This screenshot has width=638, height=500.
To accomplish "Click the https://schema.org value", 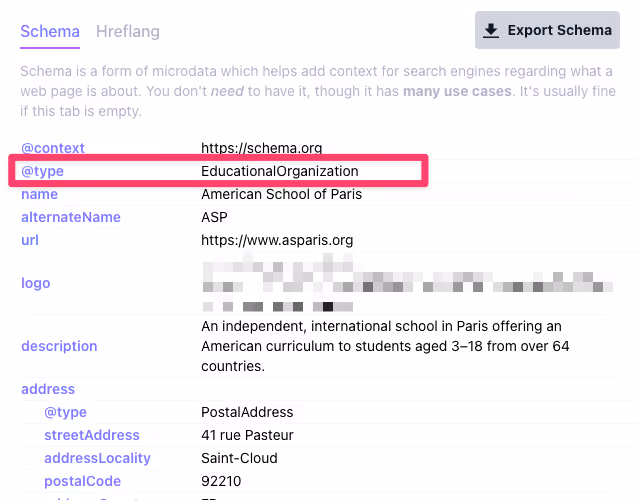I will 262,148.
